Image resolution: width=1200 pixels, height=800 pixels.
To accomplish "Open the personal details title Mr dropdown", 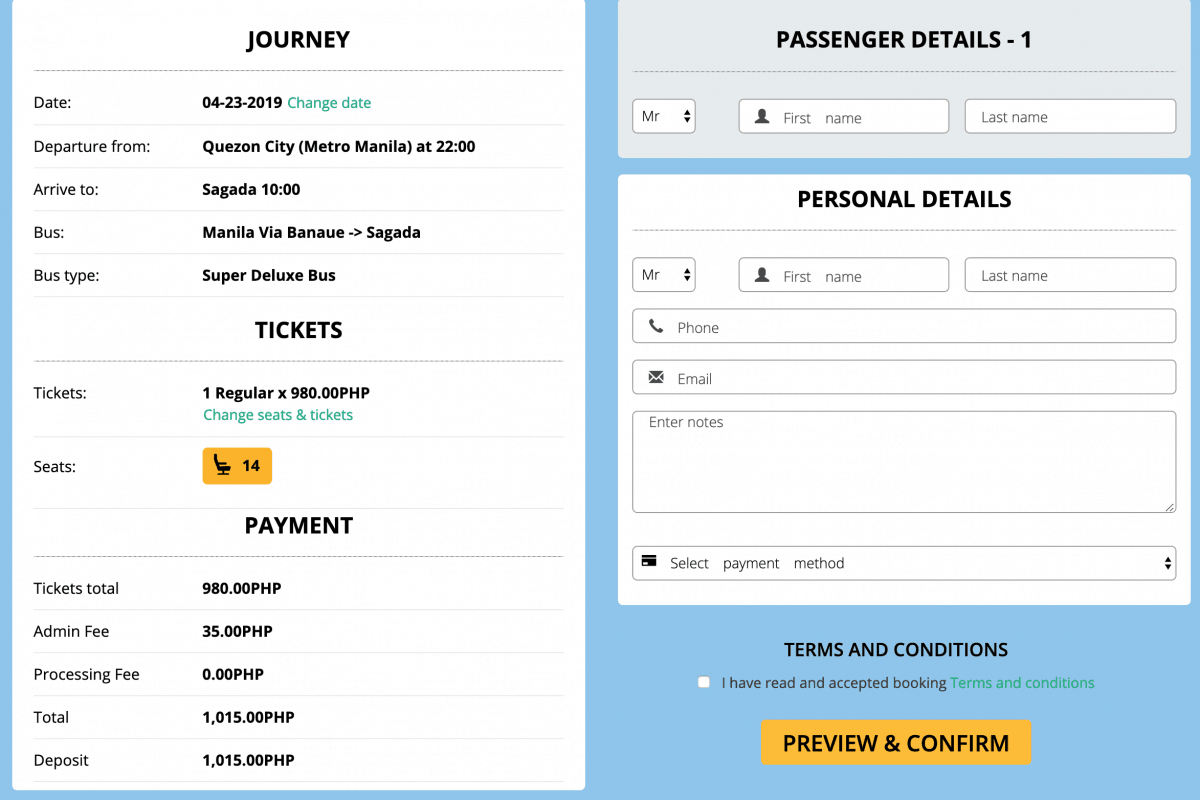I will 664,275.
